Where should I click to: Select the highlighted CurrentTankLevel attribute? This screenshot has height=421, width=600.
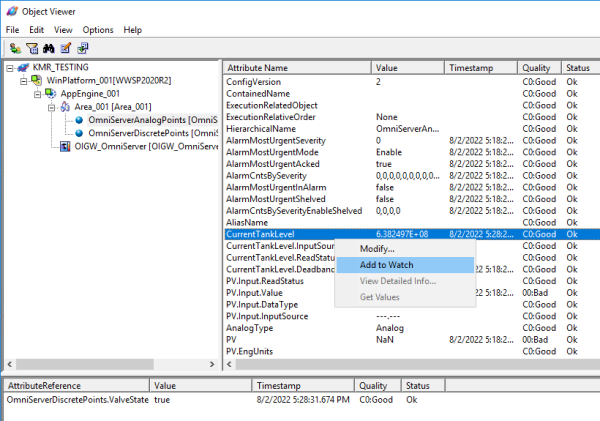[x=412, y=234]
